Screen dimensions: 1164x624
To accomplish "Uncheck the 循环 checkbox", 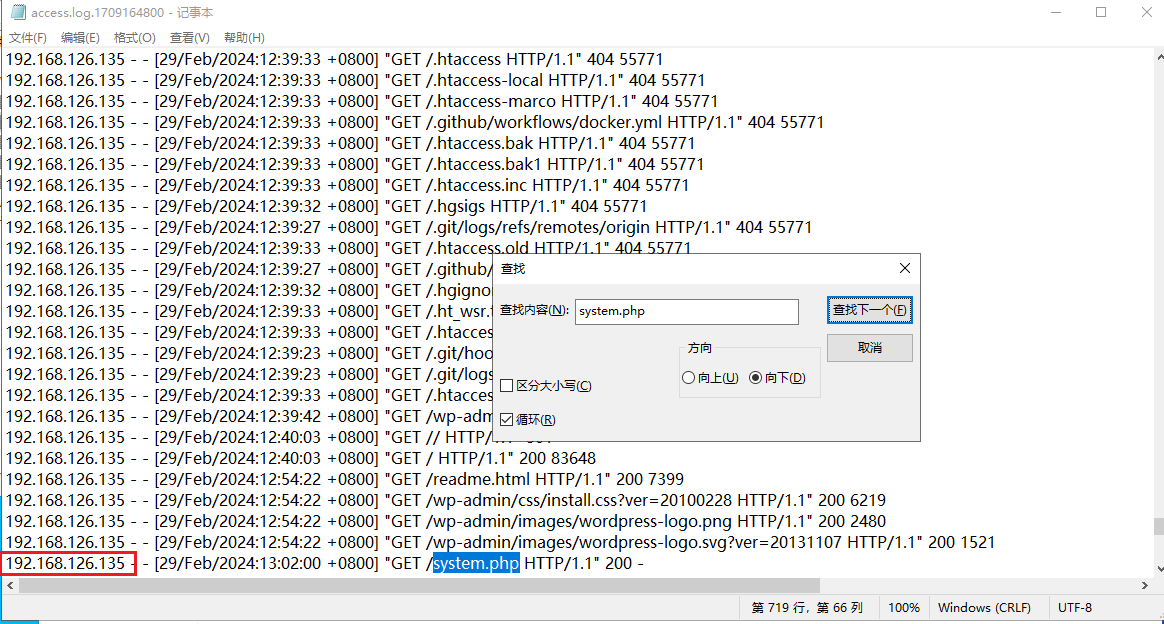I will (507, 420).
